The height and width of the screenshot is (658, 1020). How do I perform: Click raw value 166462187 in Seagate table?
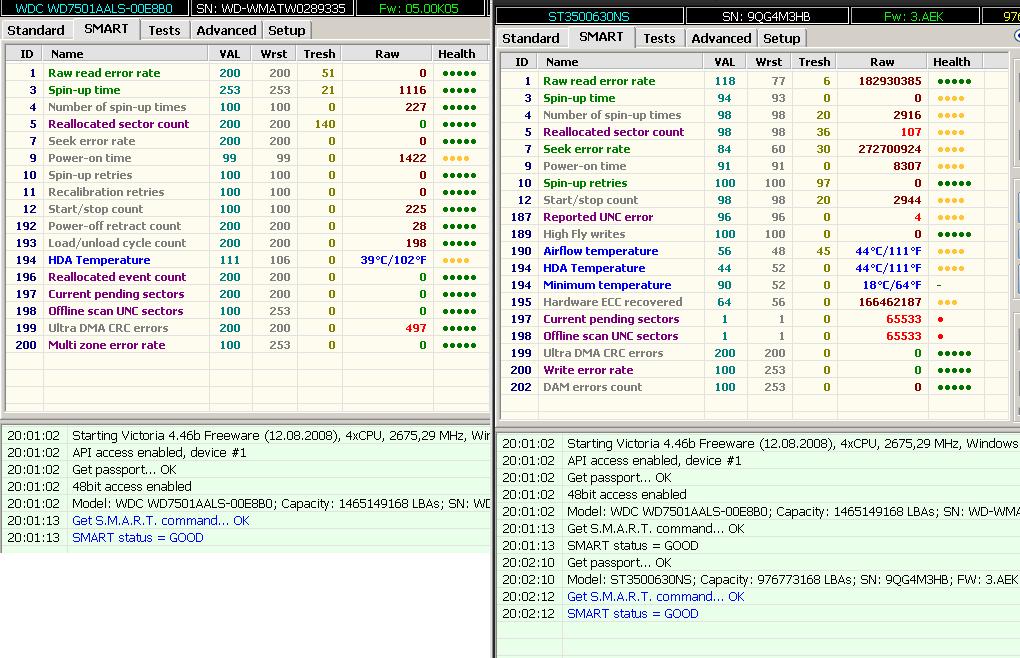889,302
